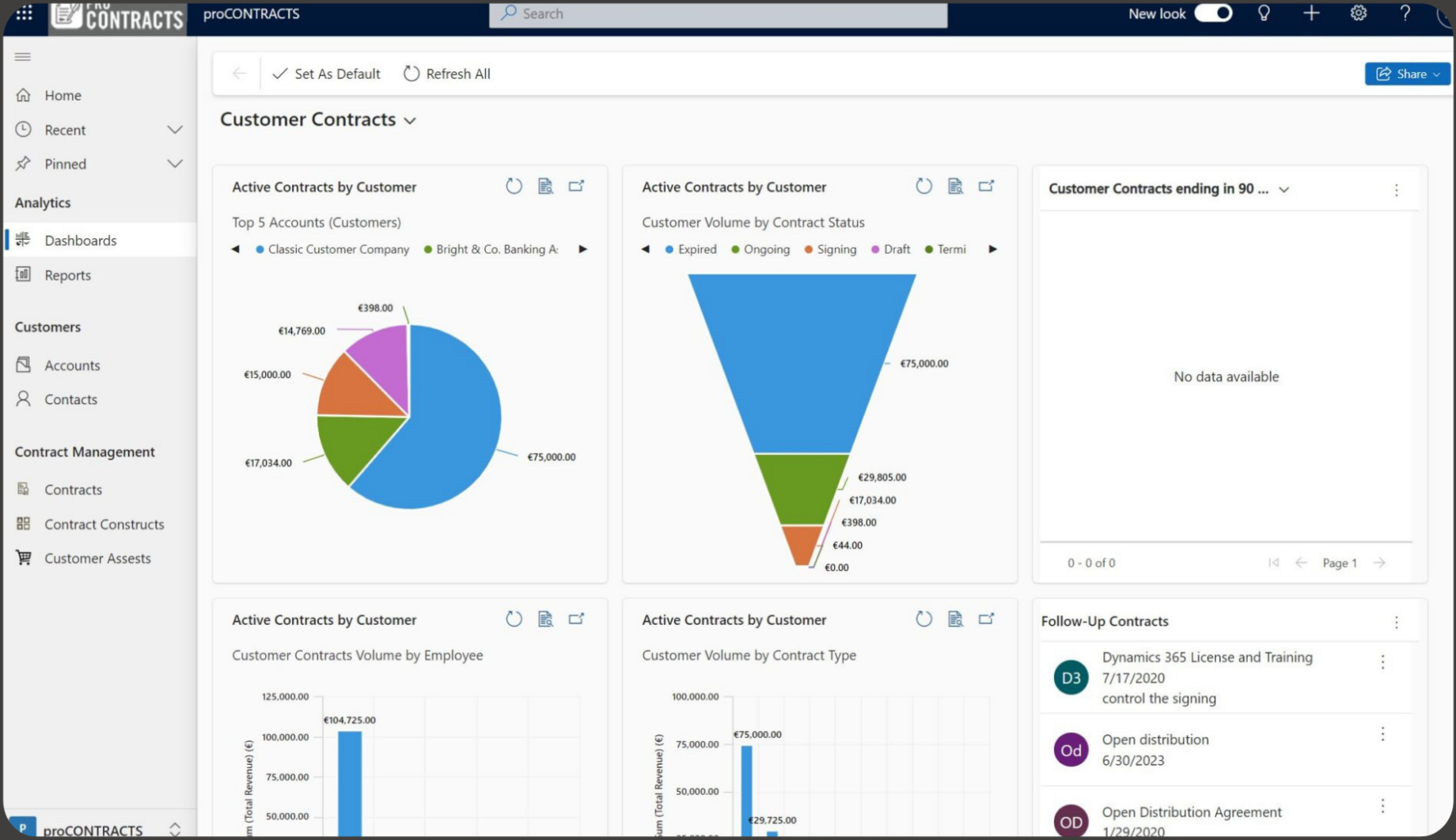The image size is (1456, 840).
Task: Open Contacts under Customers
Action: (x=100, y=399)
